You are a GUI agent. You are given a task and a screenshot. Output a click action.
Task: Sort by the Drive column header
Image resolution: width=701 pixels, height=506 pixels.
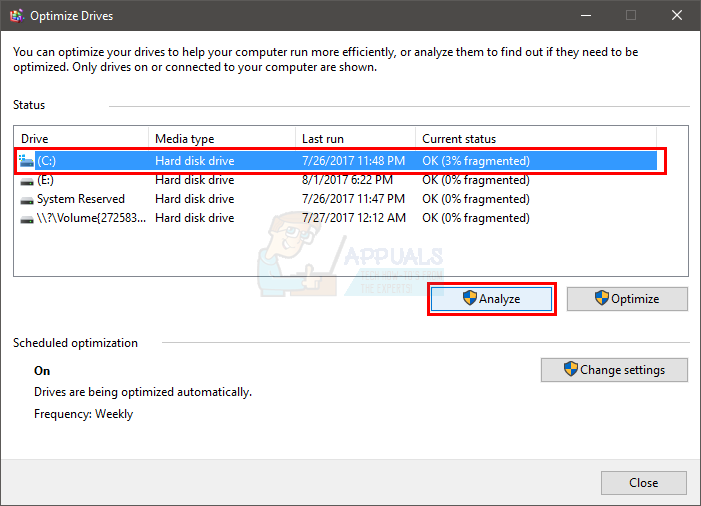pos(81,139)
